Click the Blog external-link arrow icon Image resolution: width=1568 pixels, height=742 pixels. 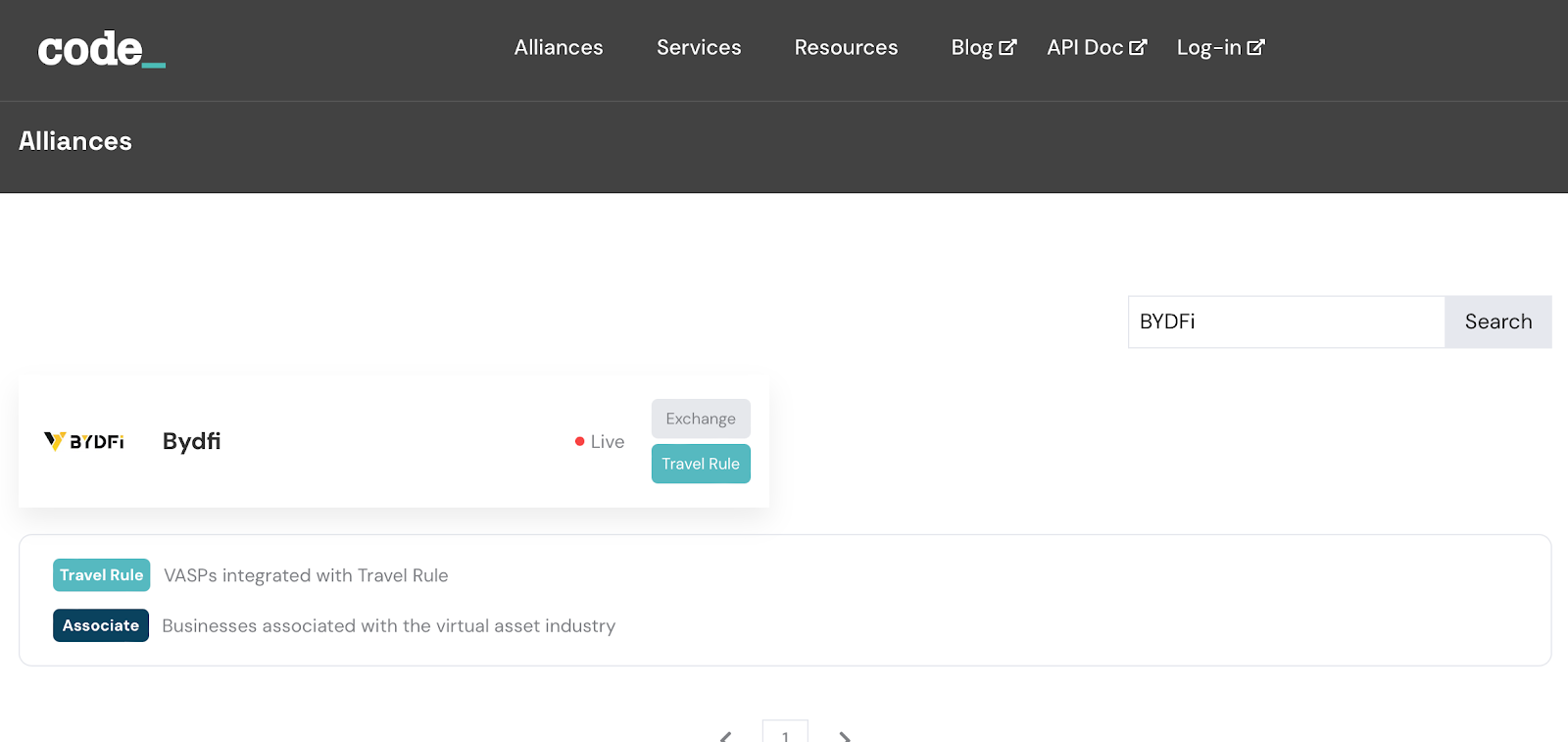tap(1007, 47)
